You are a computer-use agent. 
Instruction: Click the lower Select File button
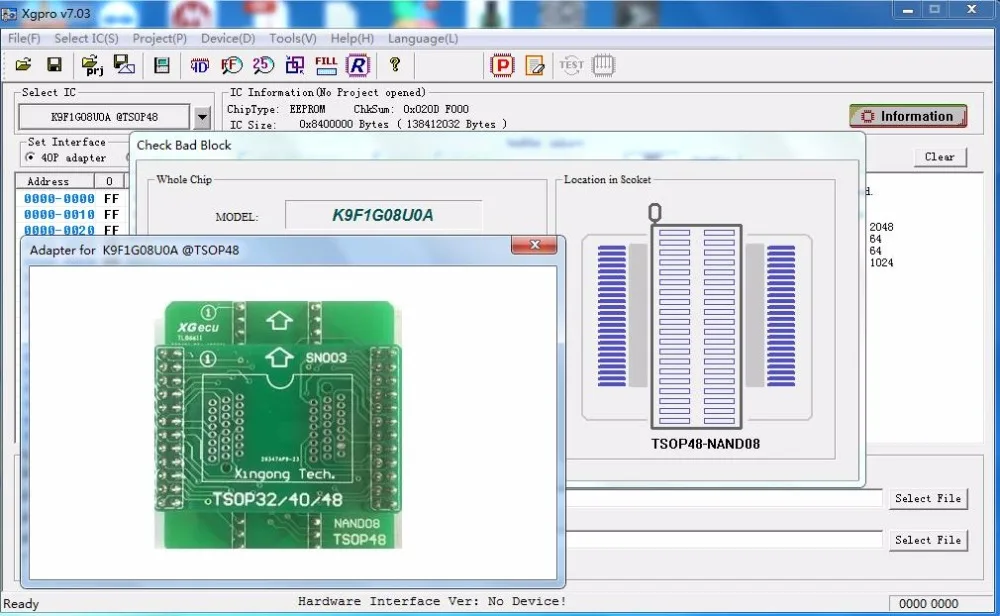[x=927, y=540]
